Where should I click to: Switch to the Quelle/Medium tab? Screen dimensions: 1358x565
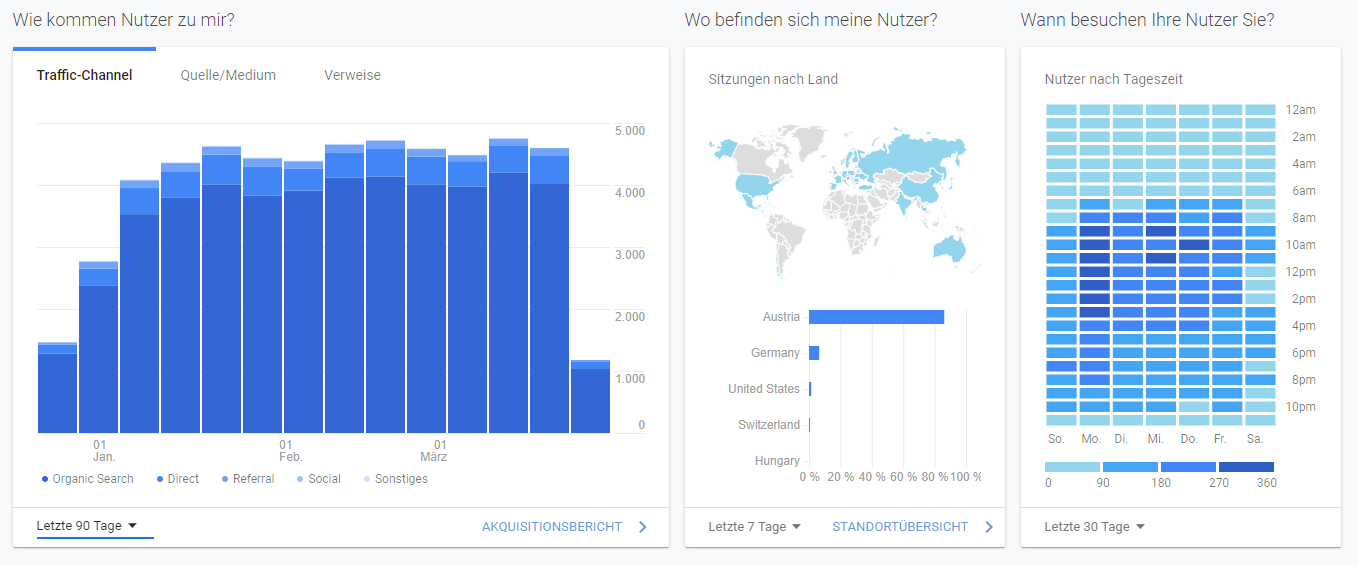[228, 75]
